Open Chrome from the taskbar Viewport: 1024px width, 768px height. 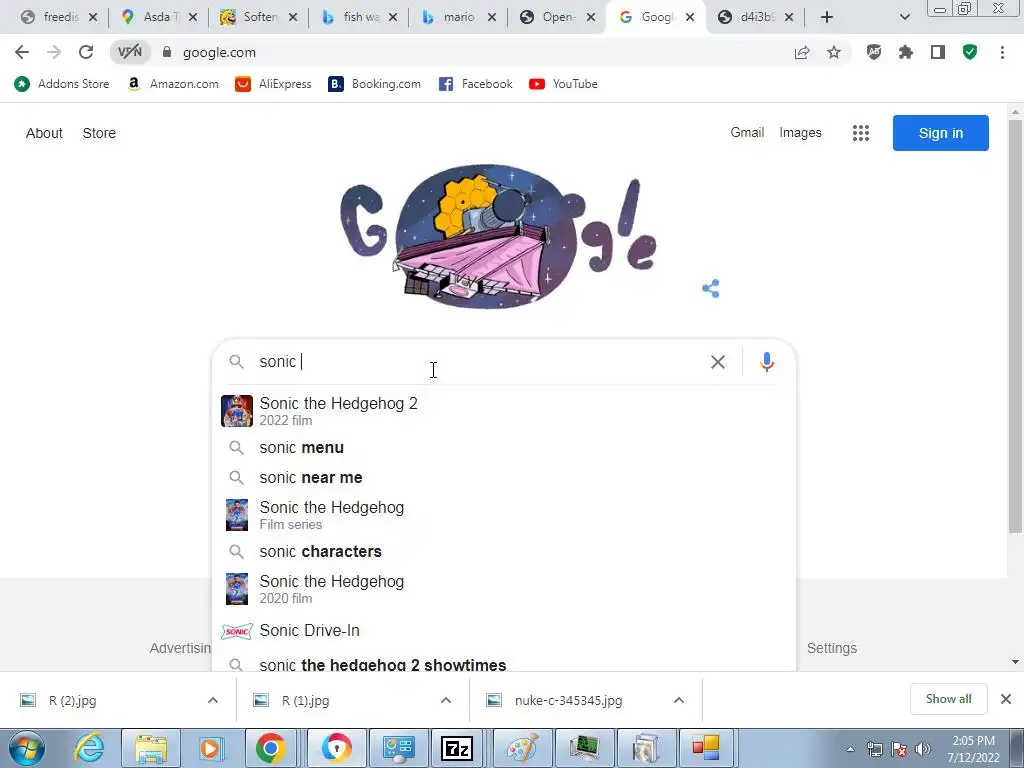coord(270,748)
